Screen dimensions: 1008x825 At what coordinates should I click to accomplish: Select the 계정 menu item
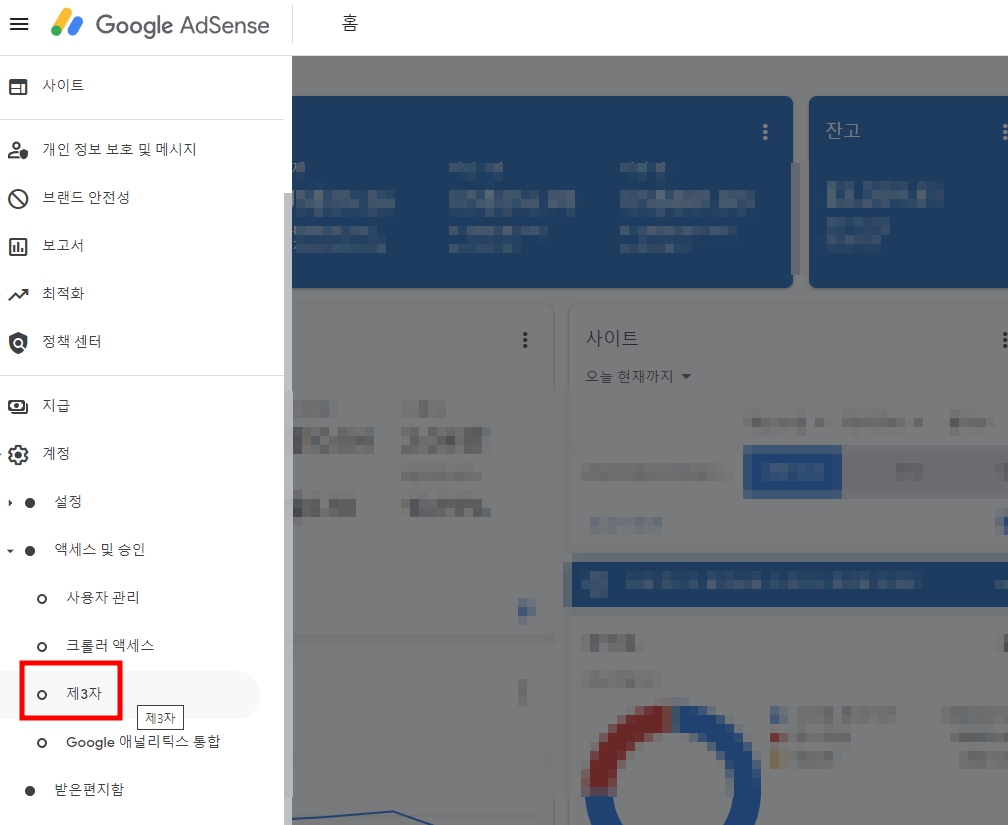[x=56, y=453]
